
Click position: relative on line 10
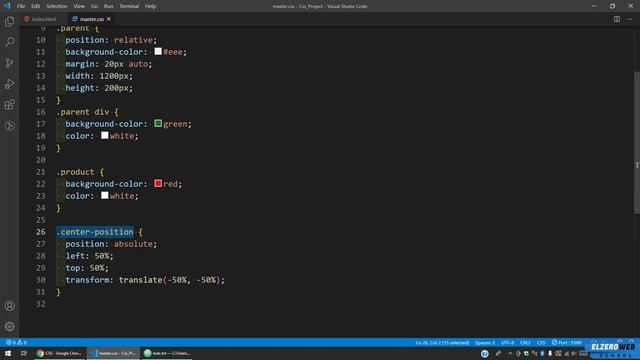(x=111, y=40)
